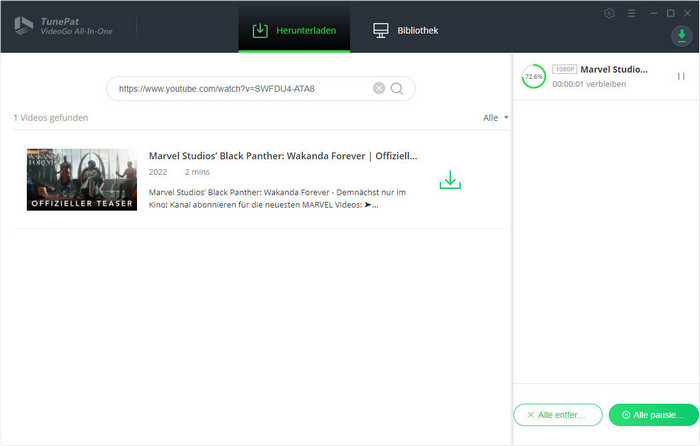This screenshot has height=446, width=700.
Task: Click the TunePat logo
Action: click(x=64, y=25)
